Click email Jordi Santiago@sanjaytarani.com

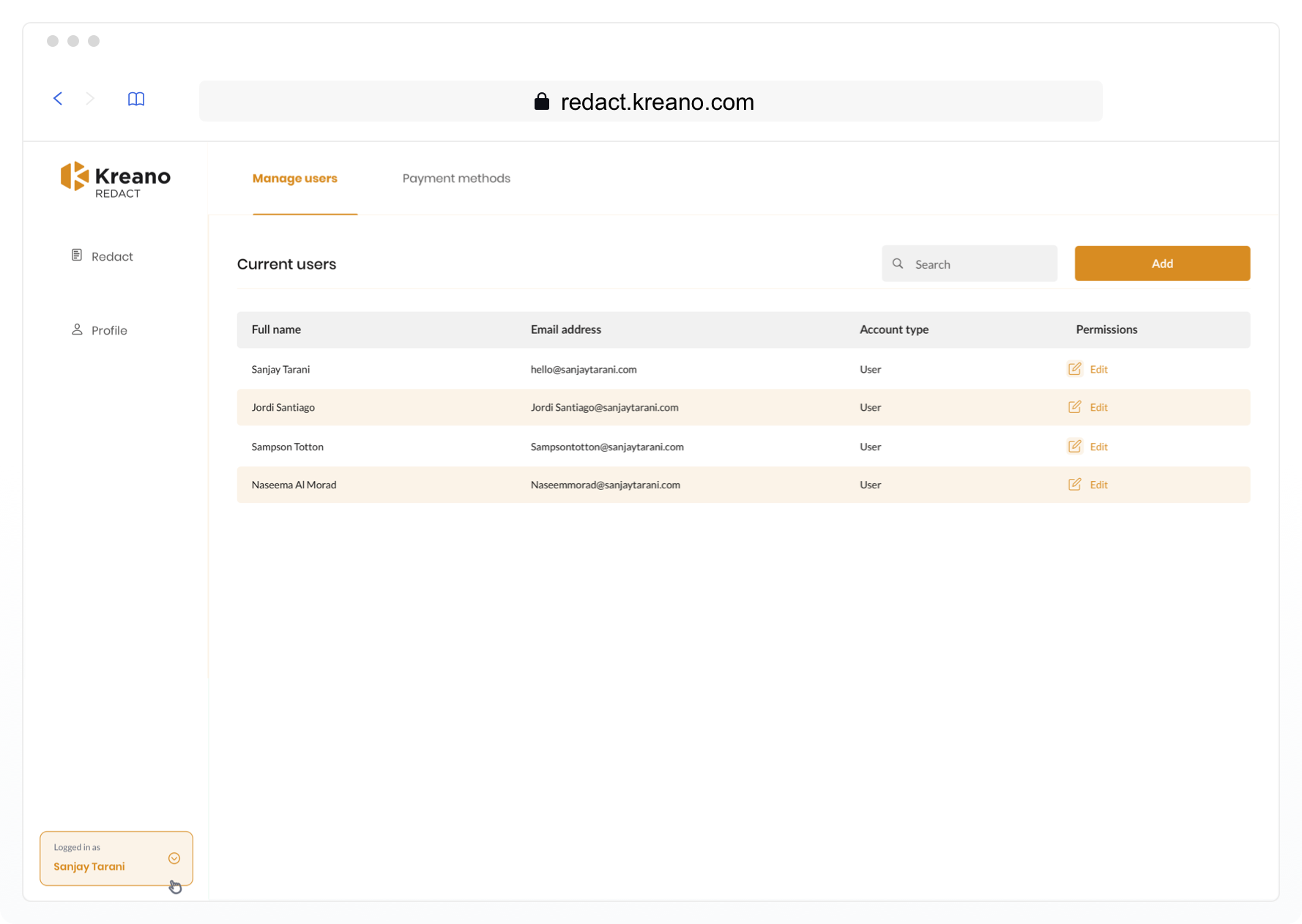[604, 407]
